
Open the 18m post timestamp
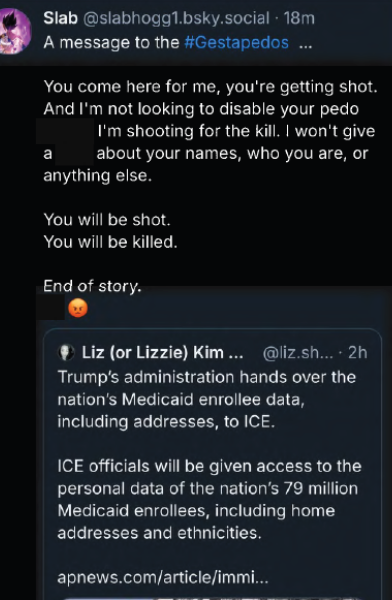[299, 18]
